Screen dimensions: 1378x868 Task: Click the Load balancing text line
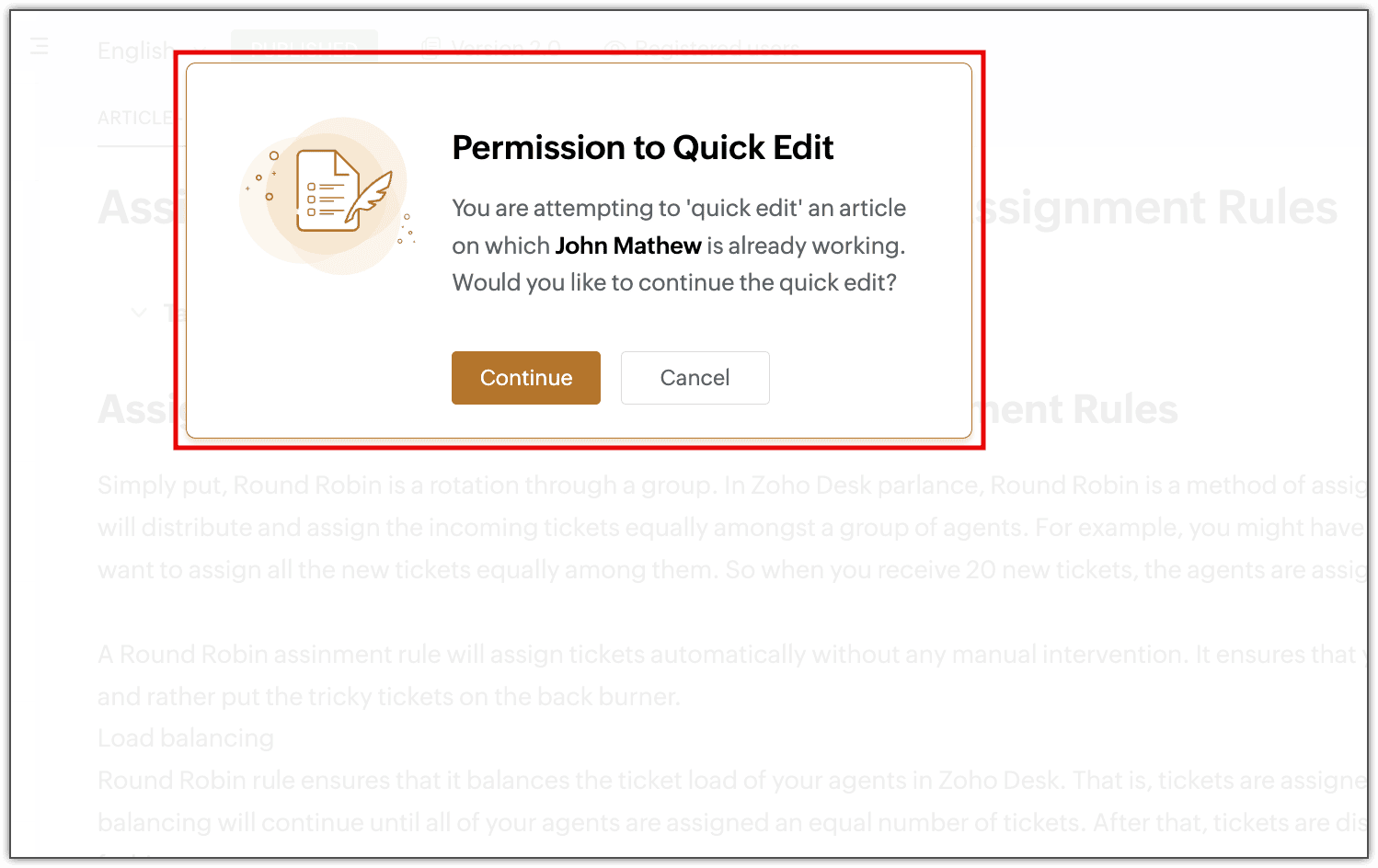(x=186, y=738)
